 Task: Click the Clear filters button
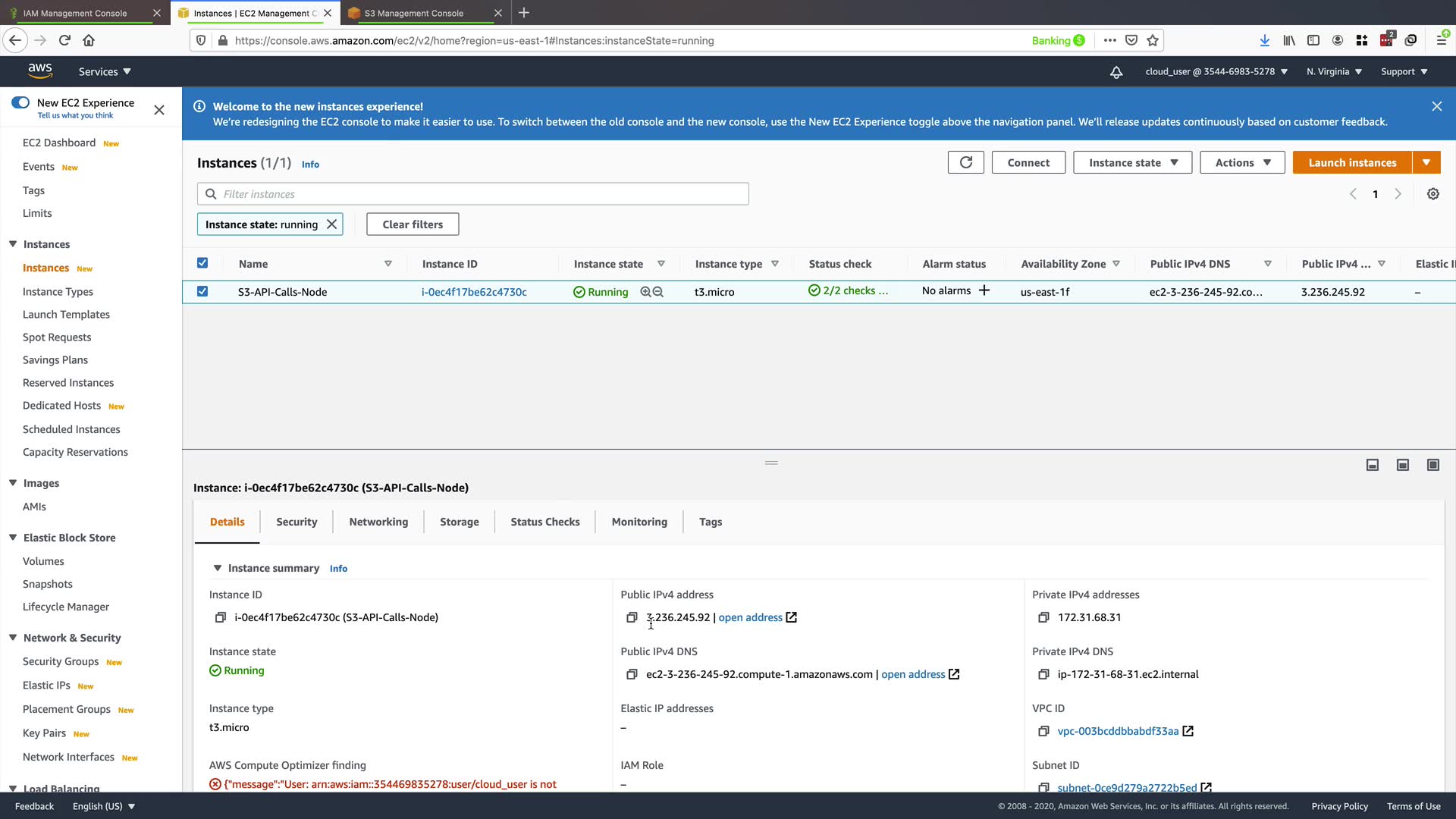pyautogui.click(x=413, y=224)
